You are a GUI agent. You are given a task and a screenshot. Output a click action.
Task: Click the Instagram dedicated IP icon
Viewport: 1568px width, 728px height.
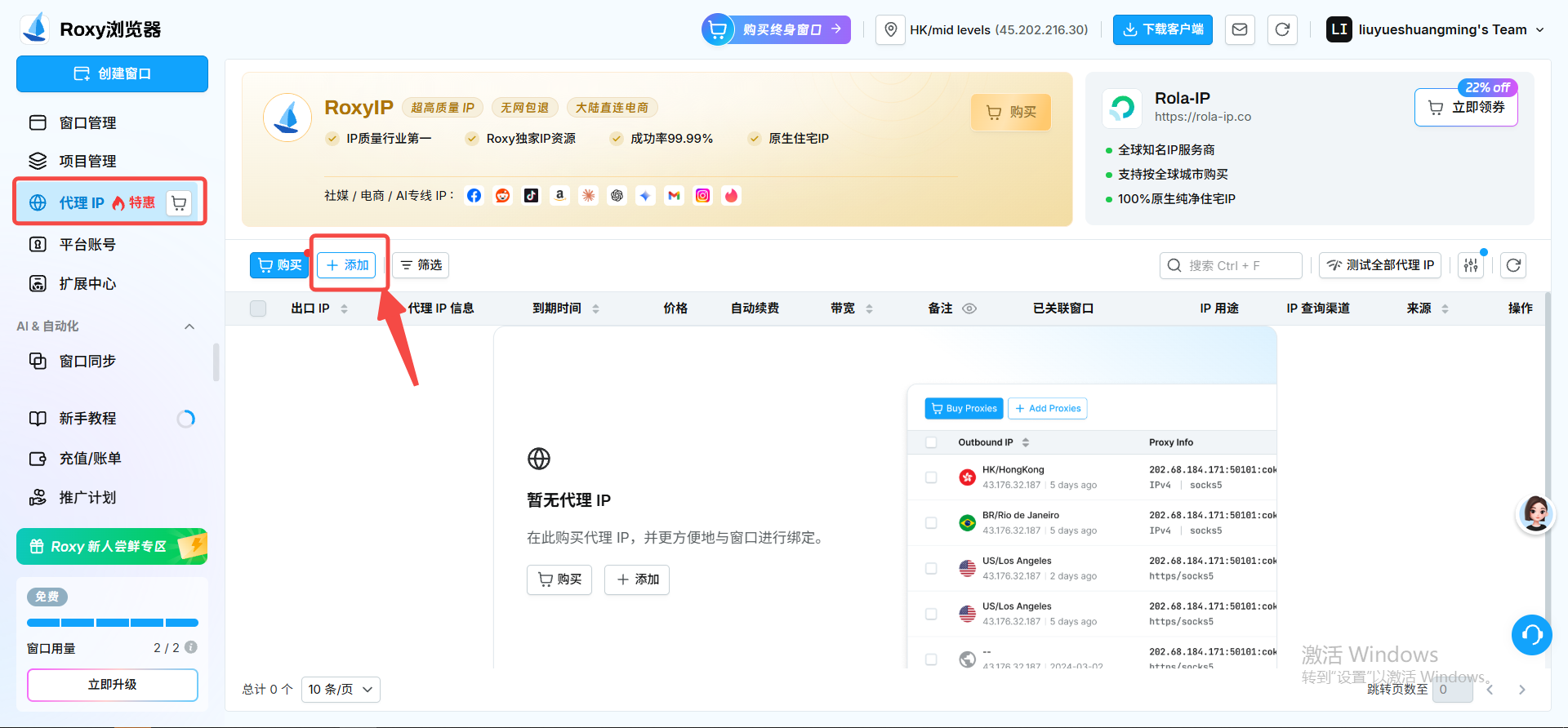(703, 196)
